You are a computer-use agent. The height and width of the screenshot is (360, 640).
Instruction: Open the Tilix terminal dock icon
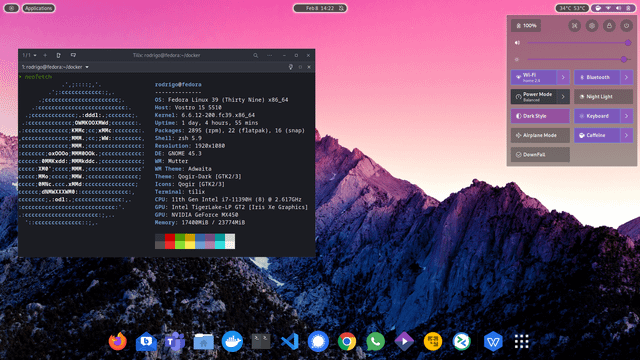tap(261, 341)
